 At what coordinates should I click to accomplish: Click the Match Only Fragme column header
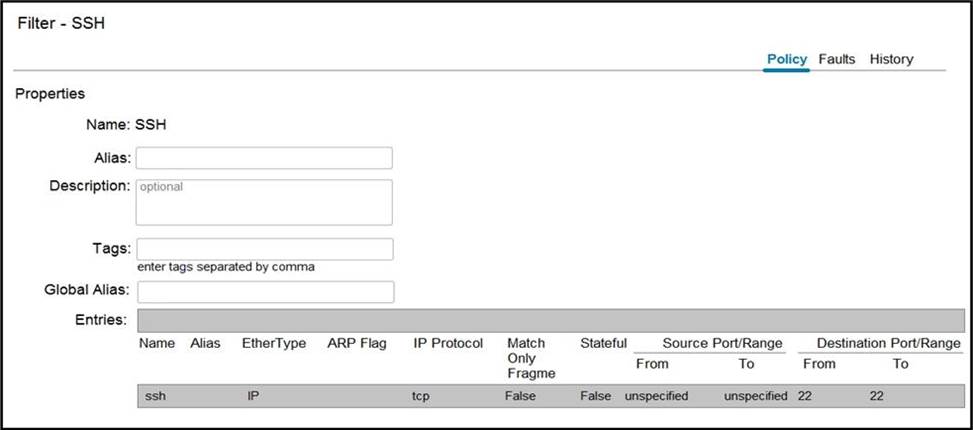(526, 358)
